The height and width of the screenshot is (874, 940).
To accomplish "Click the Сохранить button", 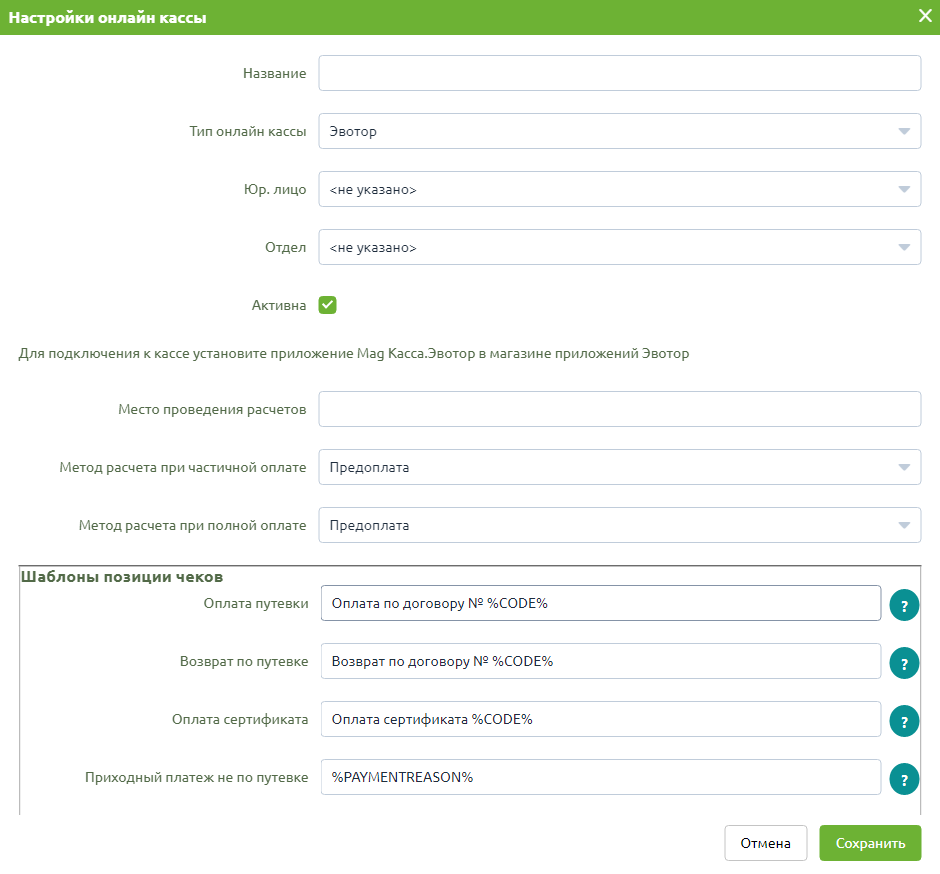I will click(870, 843).
